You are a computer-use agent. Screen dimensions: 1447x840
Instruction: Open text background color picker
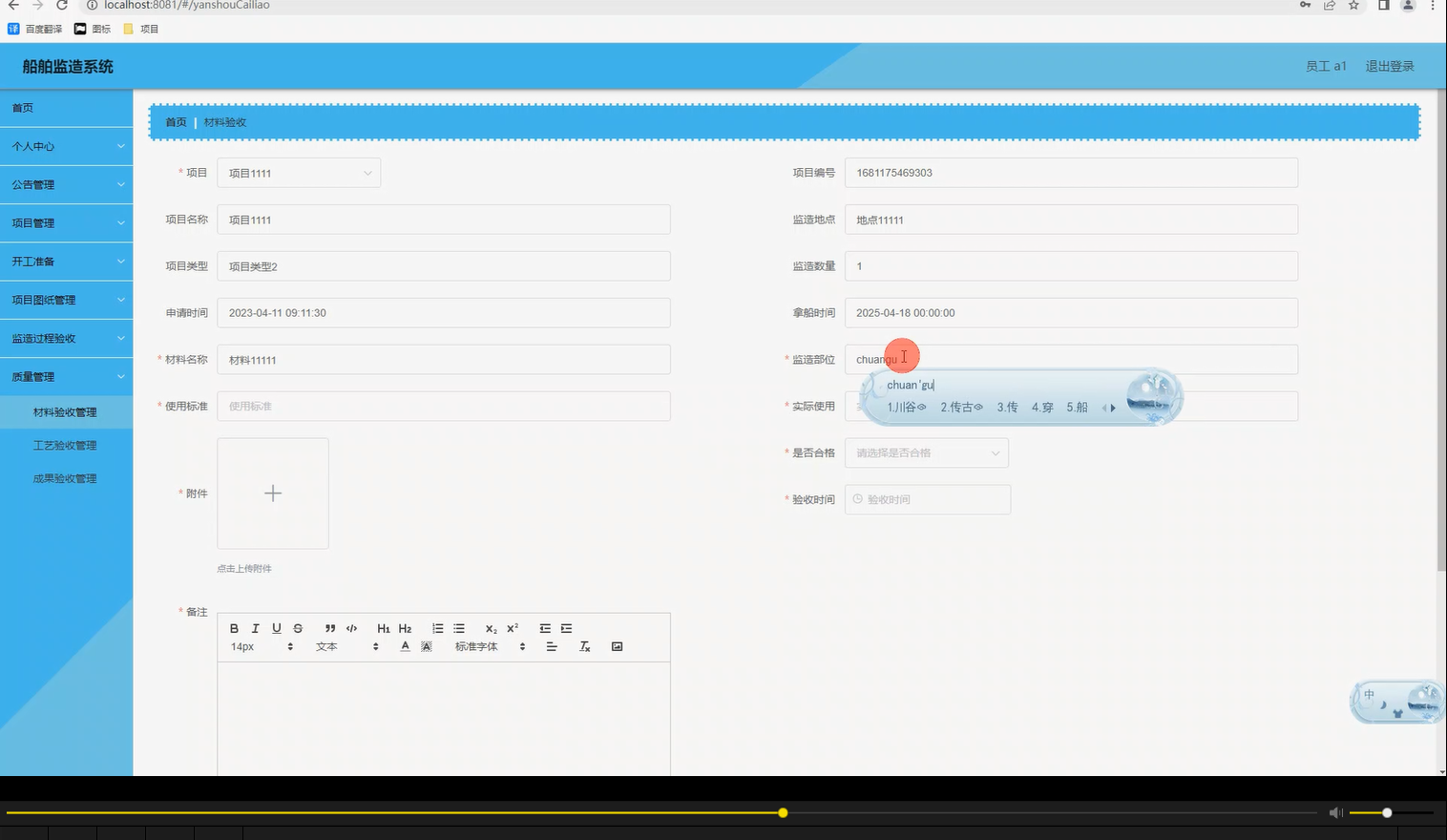pos(427,646)
